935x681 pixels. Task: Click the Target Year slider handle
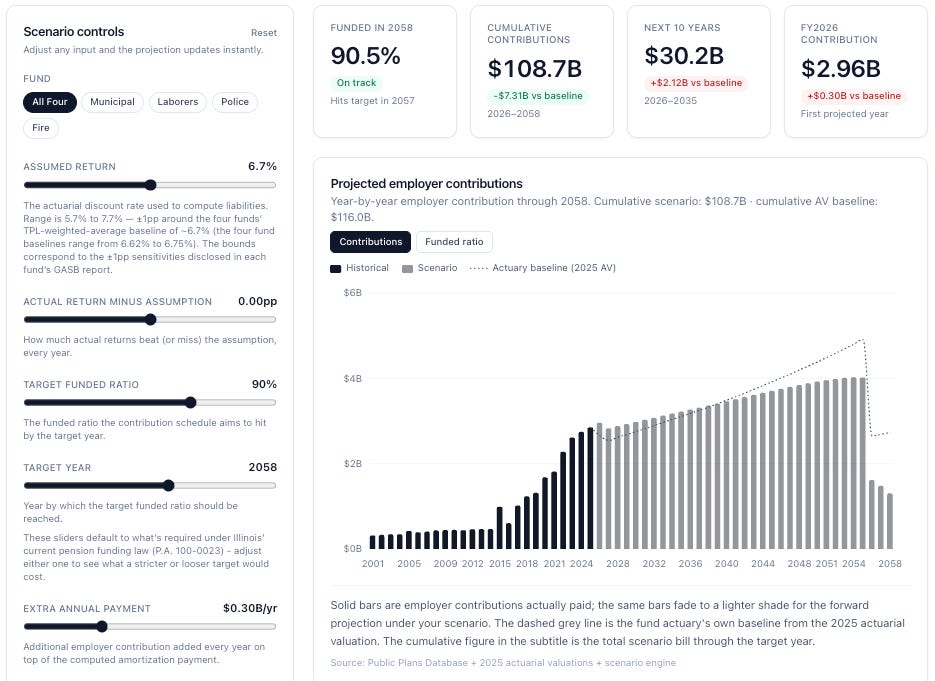(x=169, y=485)
